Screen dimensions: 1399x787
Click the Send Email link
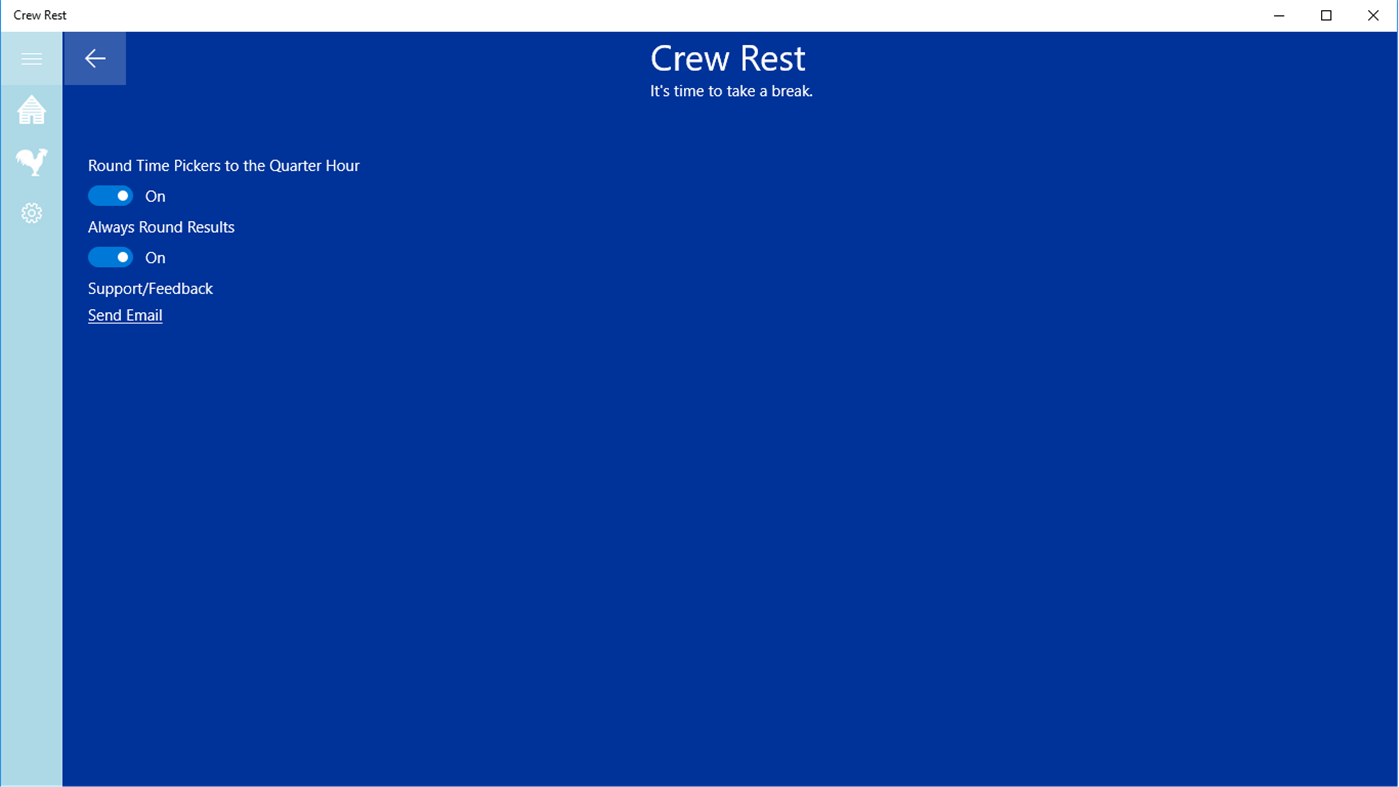coord(124,314)
